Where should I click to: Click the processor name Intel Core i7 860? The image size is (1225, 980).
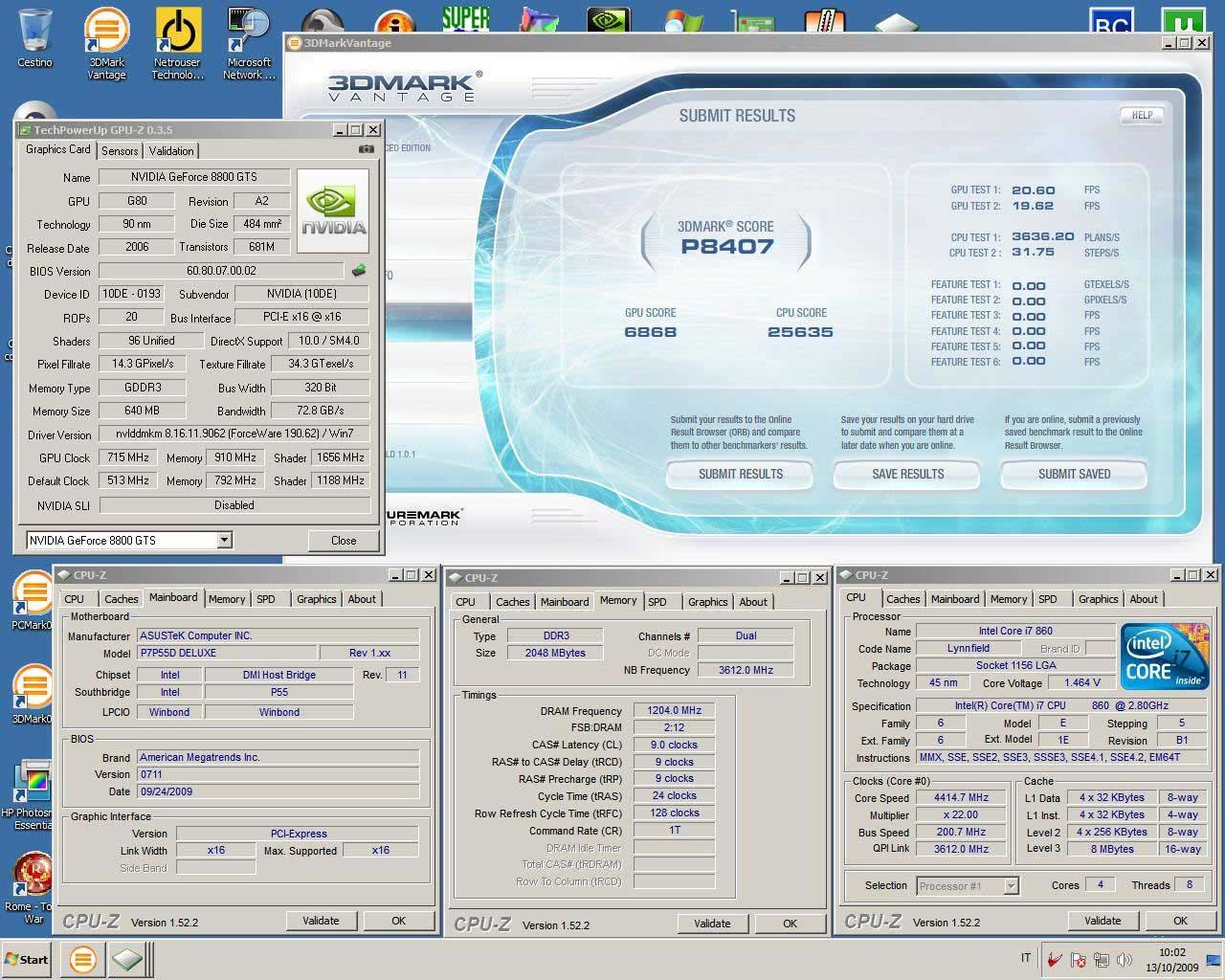(x=1014, y=632)
